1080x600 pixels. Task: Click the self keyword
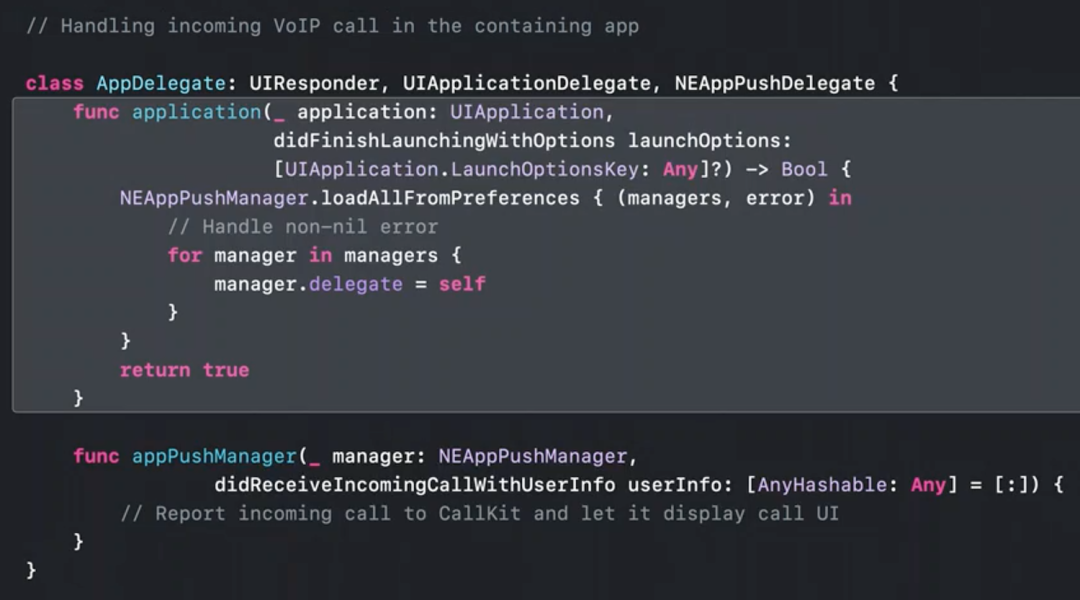[x=462, y=284]
